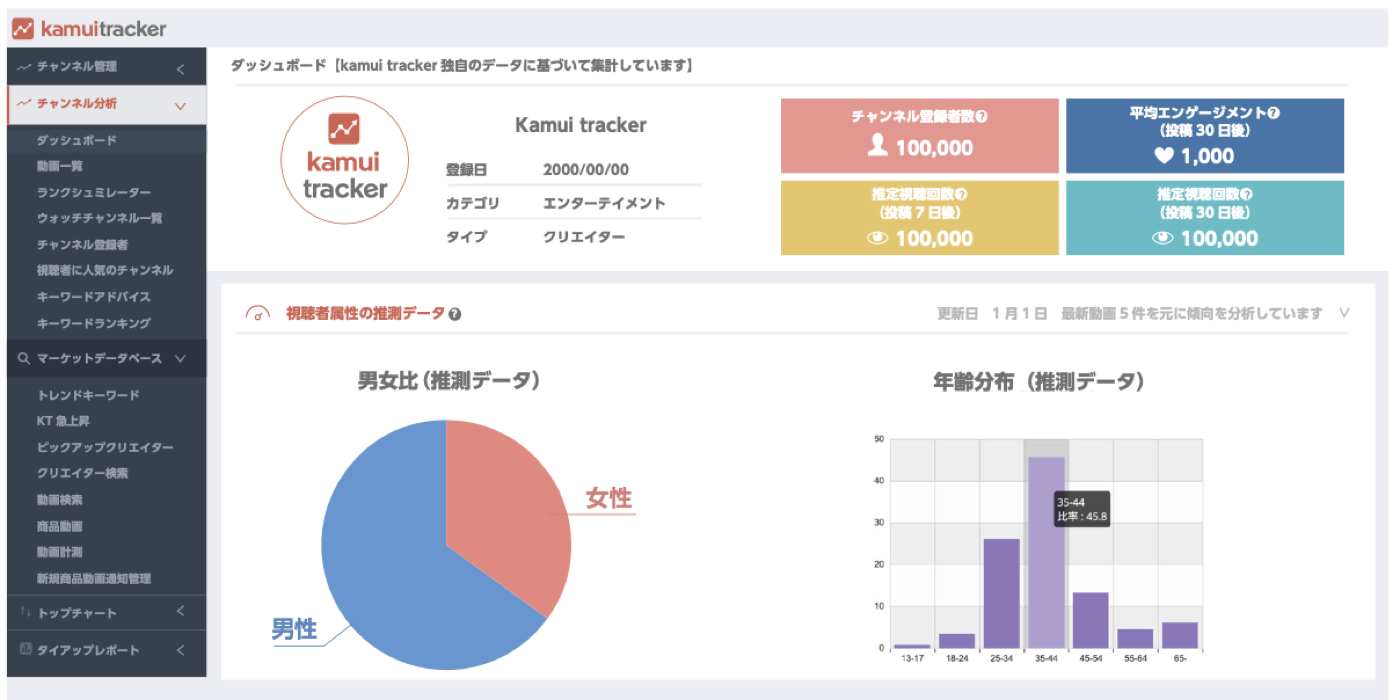Click クリエイター type value
Screen dimensions: 1400x700
(584, 237)
